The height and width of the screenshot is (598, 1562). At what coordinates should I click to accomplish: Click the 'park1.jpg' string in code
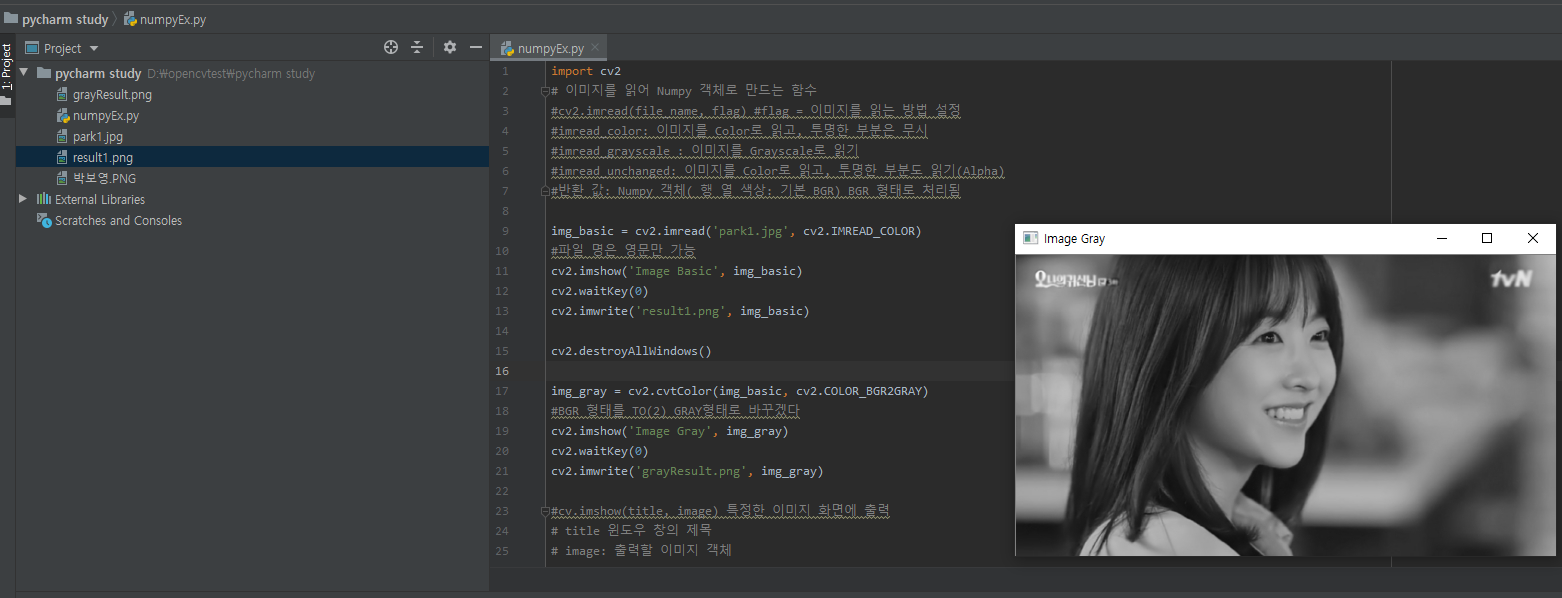[x=754, y=231]
